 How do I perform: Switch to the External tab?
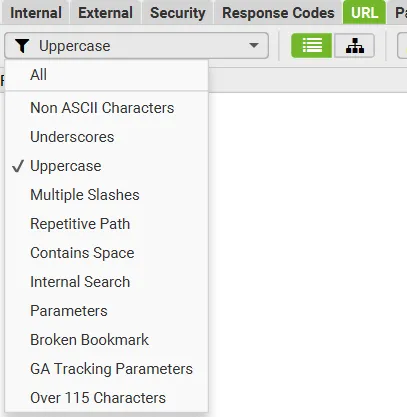(x=105, y=13)
